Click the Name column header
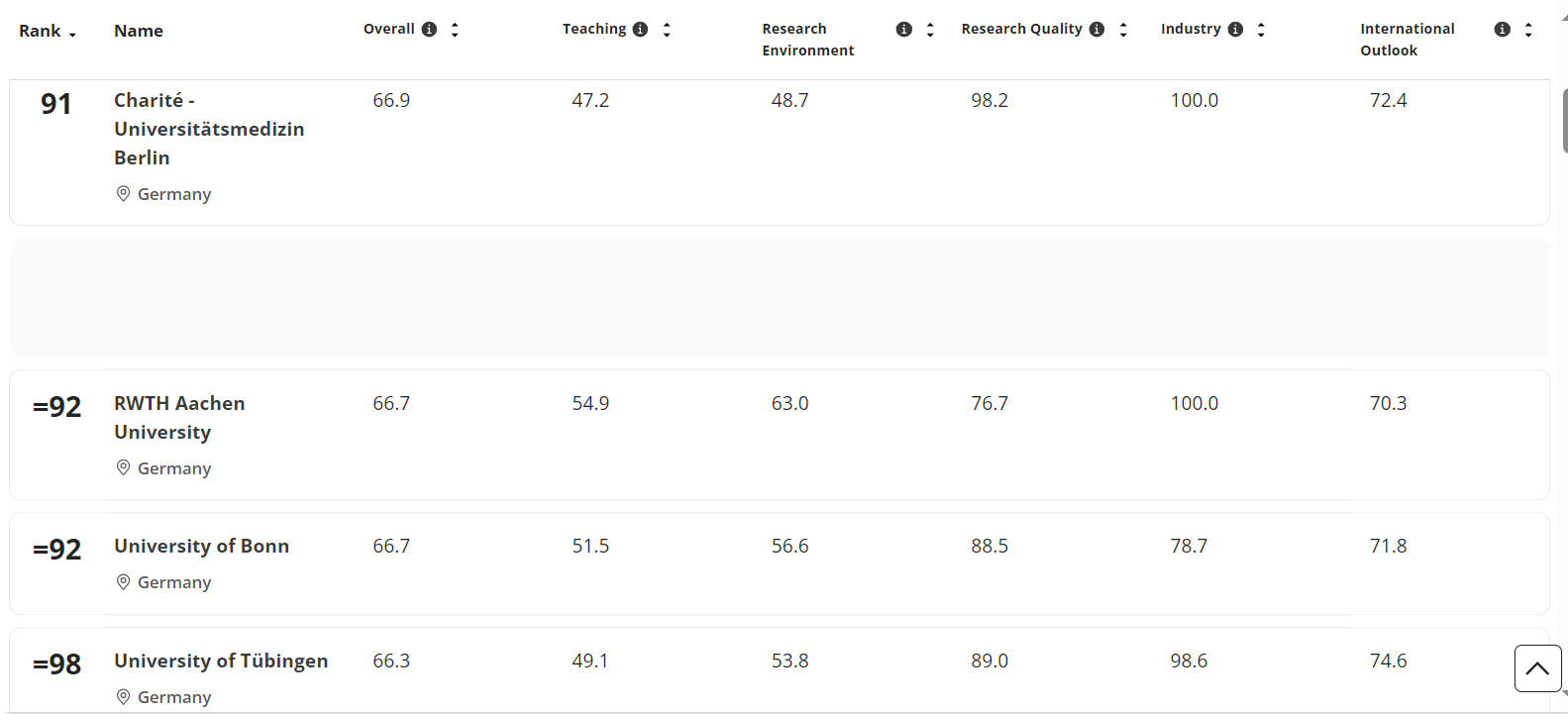The width and height of the screenshot is (1568, 714). coord(139,32)
